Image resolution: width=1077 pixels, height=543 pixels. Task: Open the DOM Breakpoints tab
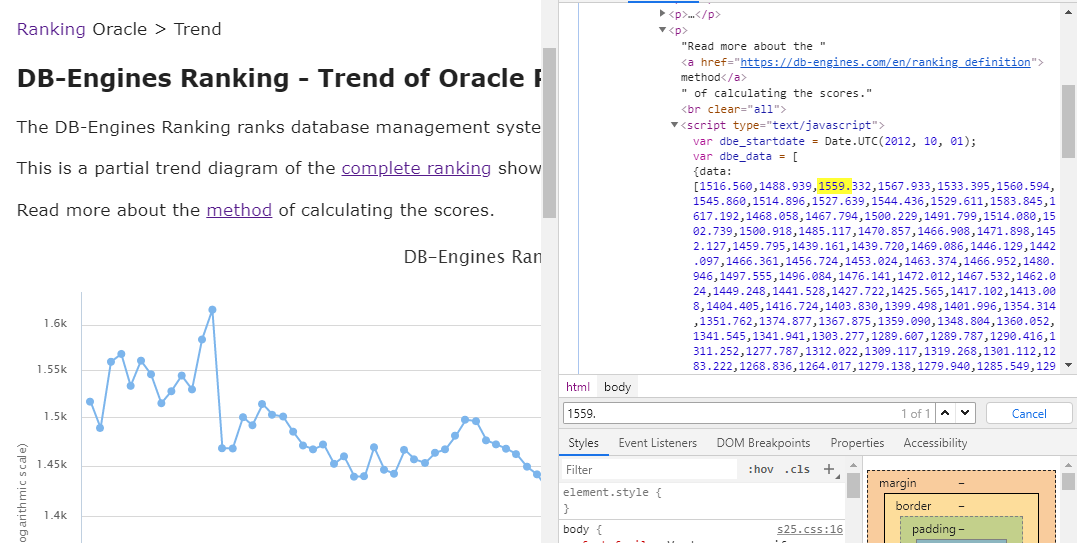pyautogui.click(x=763, y=443)
